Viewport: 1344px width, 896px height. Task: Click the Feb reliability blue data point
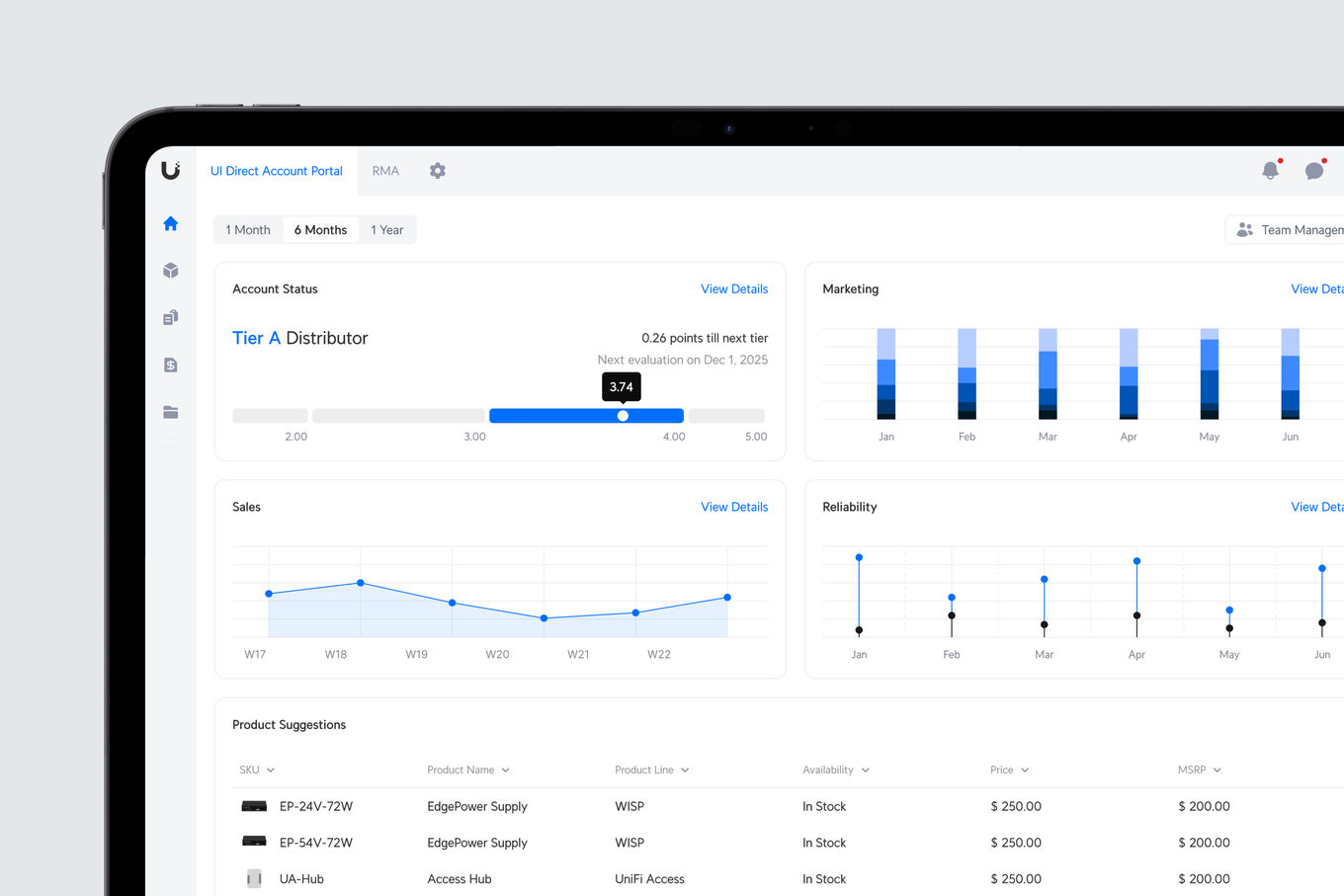952,598
